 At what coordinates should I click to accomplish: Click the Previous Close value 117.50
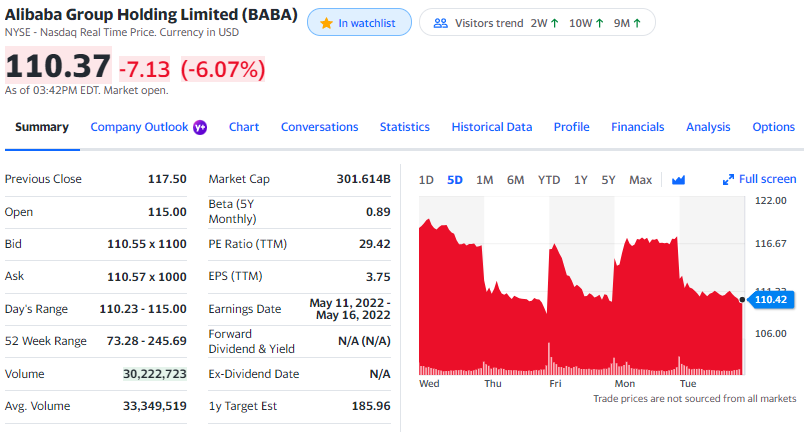[x=167, y=179]
